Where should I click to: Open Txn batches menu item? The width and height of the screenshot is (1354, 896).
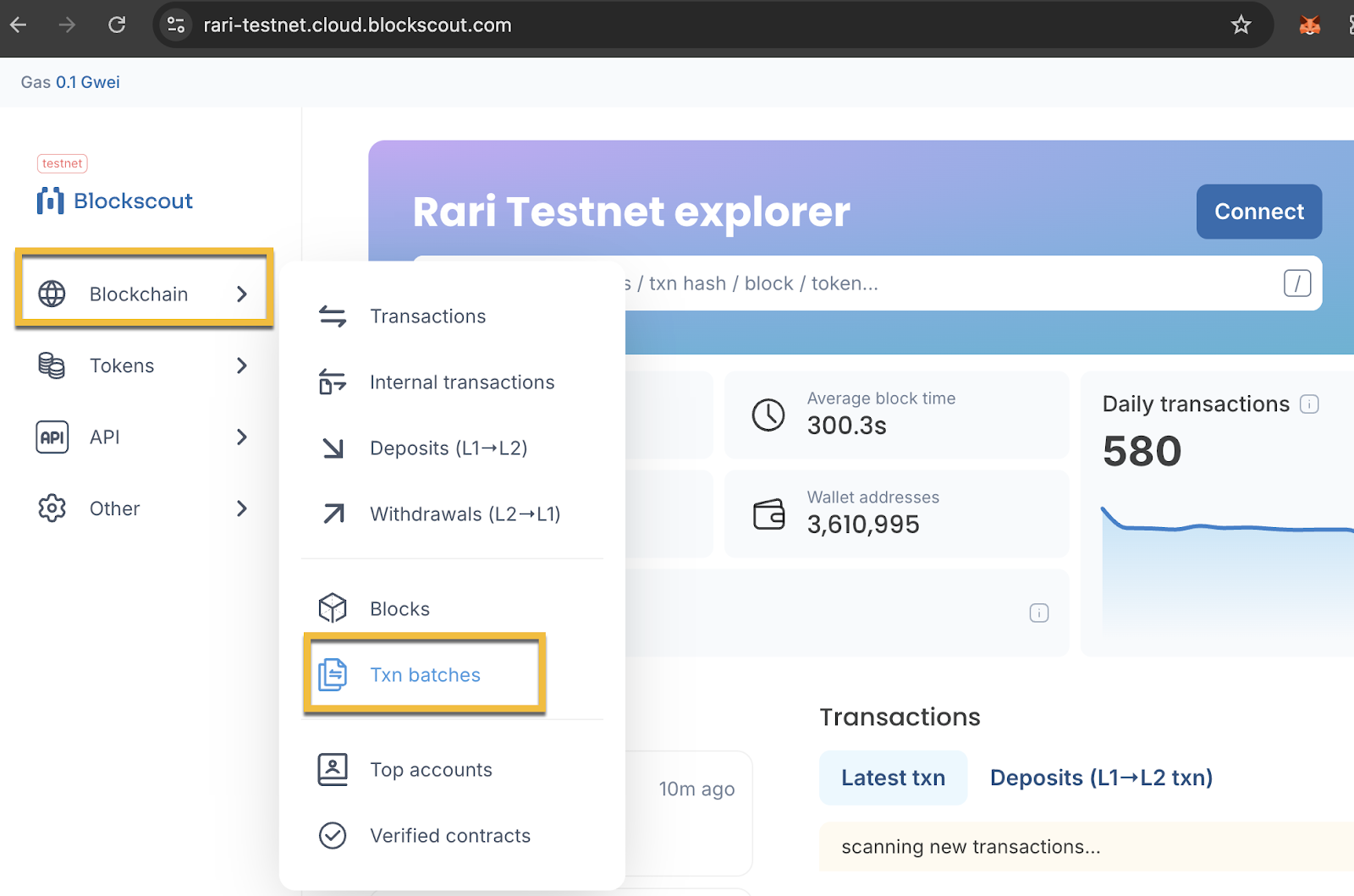pos(425,674)
